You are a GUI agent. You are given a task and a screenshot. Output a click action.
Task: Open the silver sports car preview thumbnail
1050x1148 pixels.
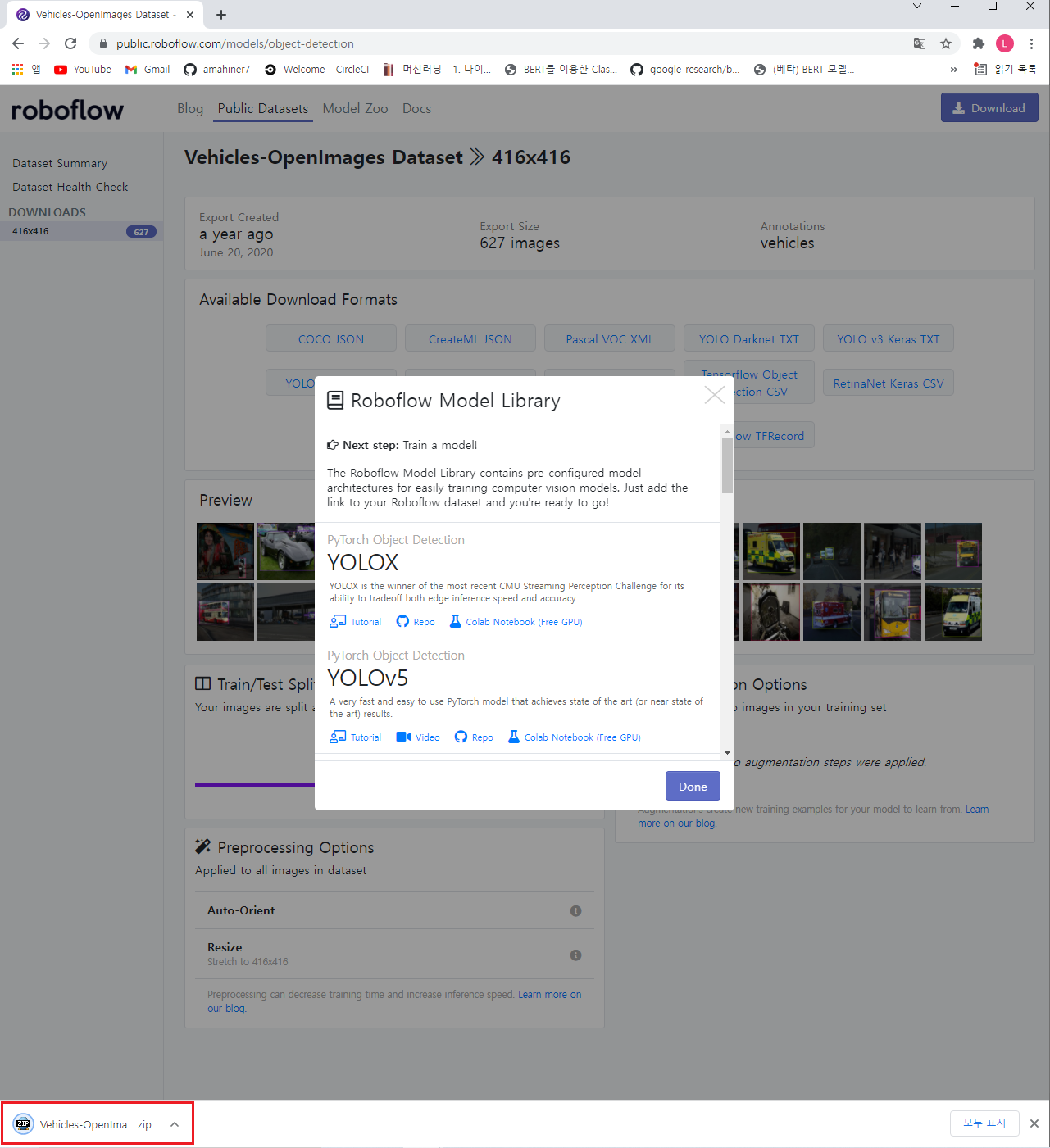tap(286, 551)
